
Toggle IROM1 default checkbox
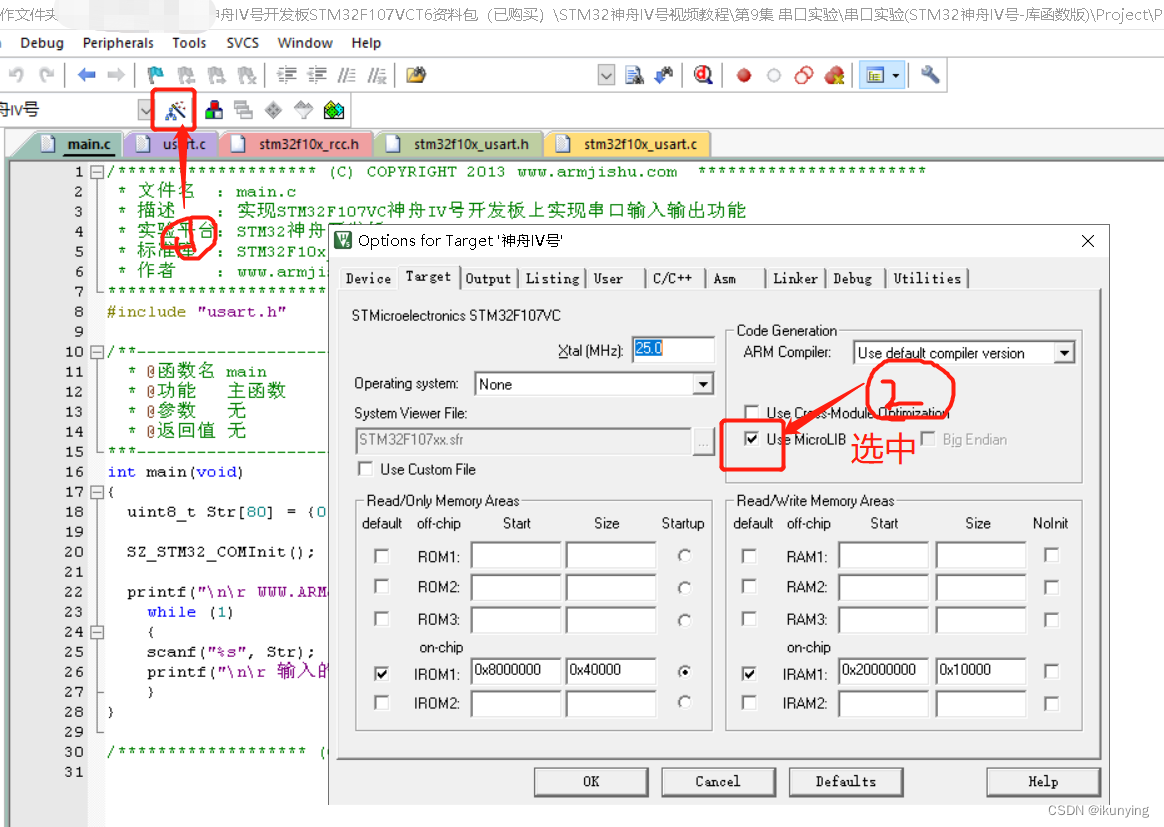click(x=382, y=673)
